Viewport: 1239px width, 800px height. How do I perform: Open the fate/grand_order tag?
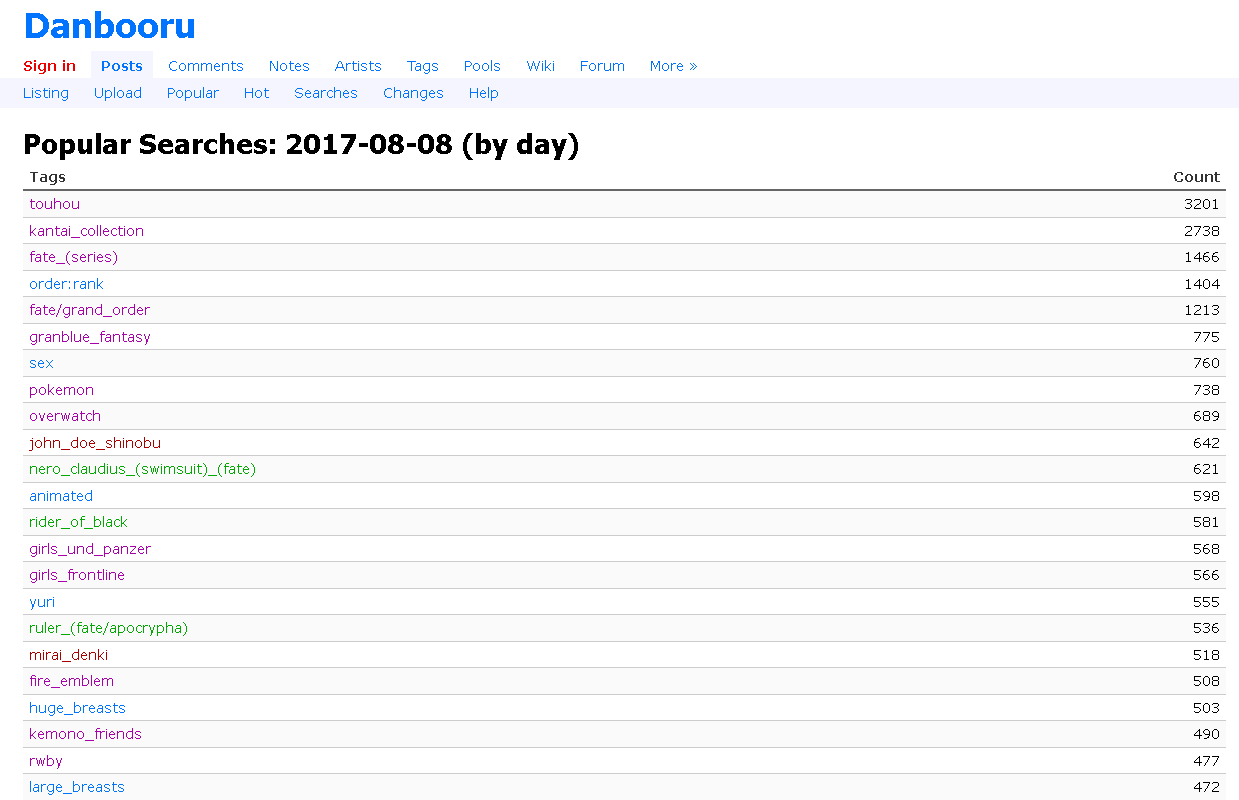[x=89, y=310]
